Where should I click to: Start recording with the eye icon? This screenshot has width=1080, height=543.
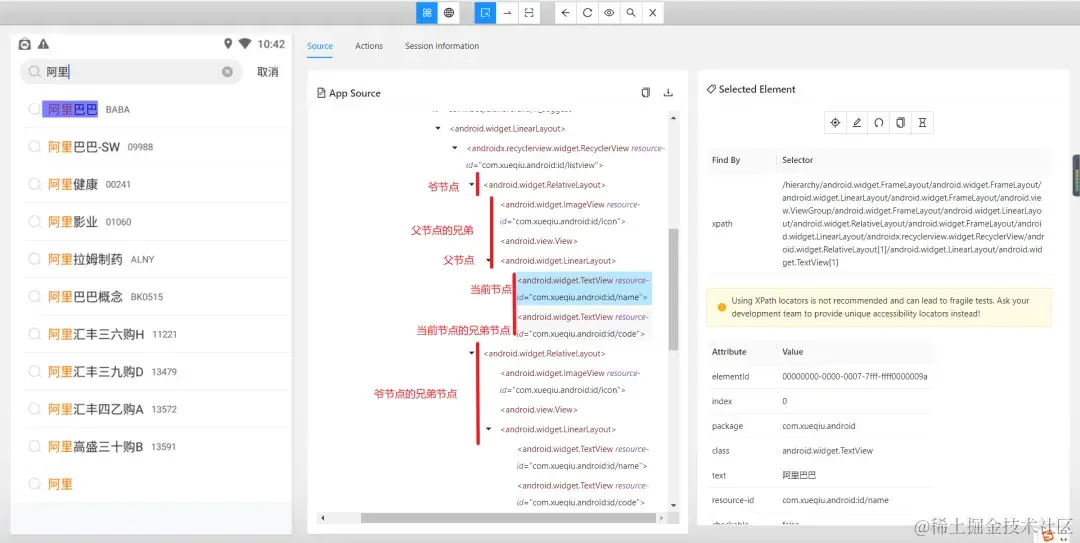609,12
